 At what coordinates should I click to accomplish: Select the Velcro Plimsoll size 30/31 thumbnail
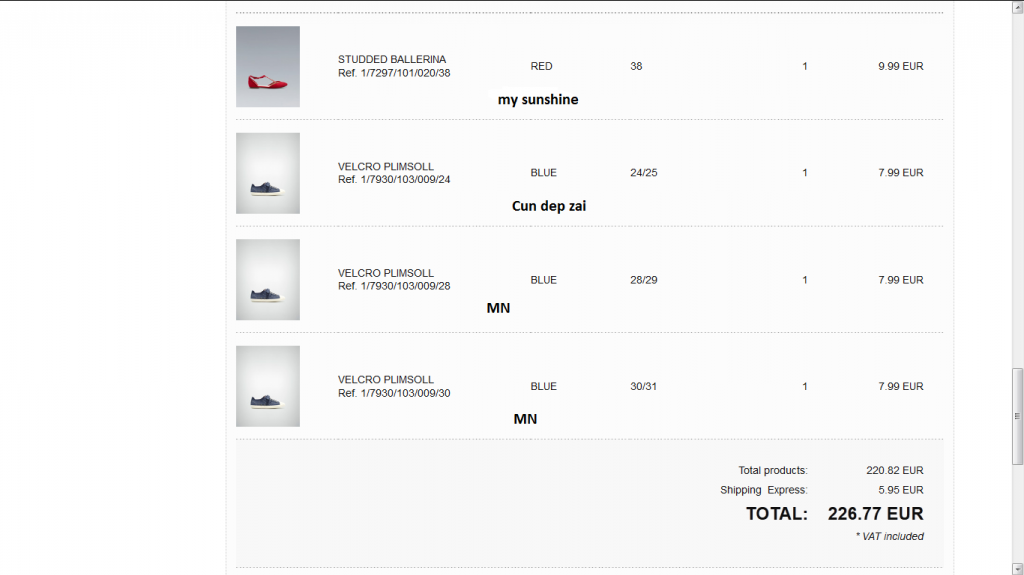point(268,386)
